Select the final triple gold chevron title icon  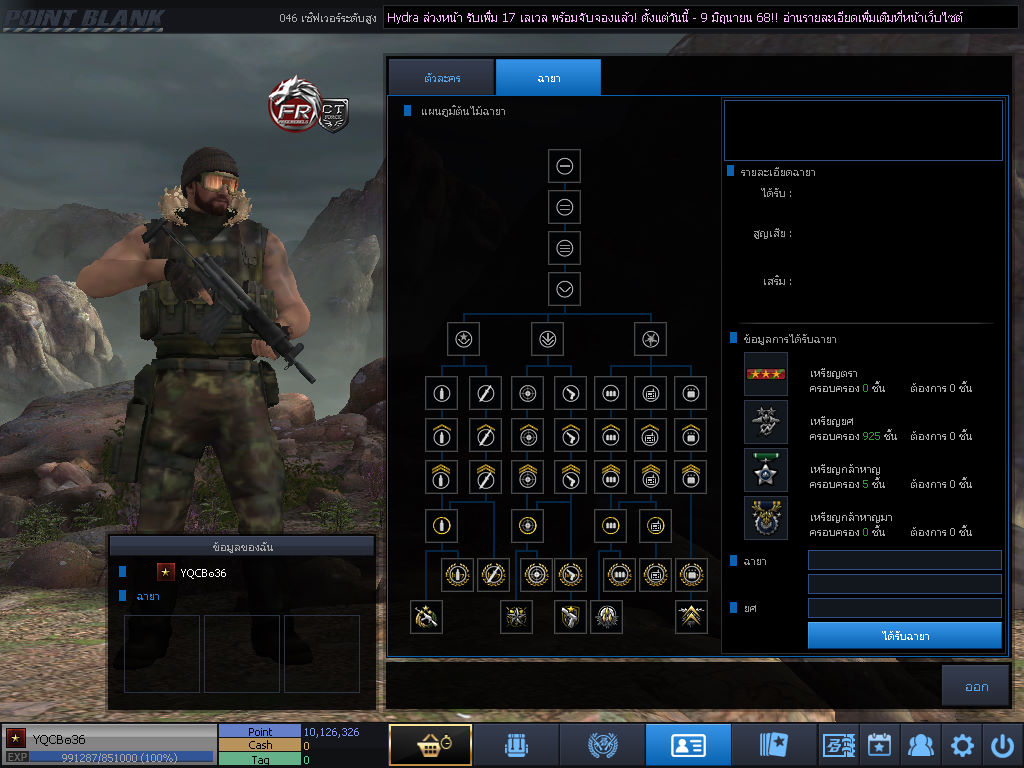[691, 616]
